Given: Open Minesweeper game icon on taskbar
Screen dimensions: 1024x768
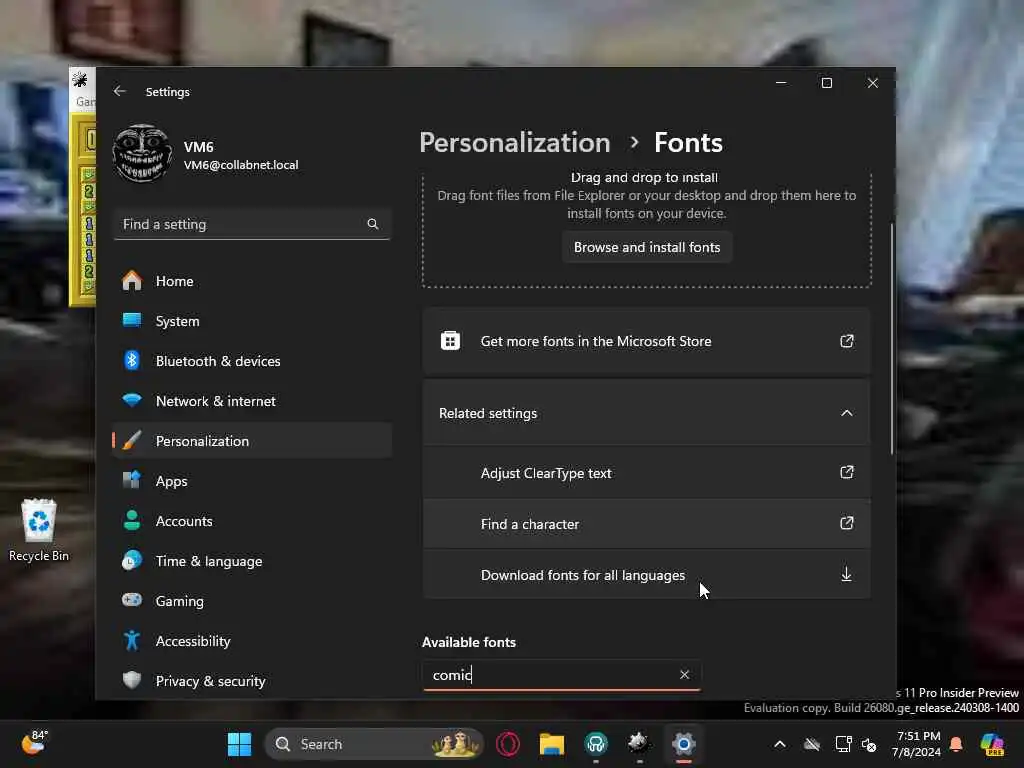Looking at the screenshot, I should pyautogui.click(x=639, y=744).
